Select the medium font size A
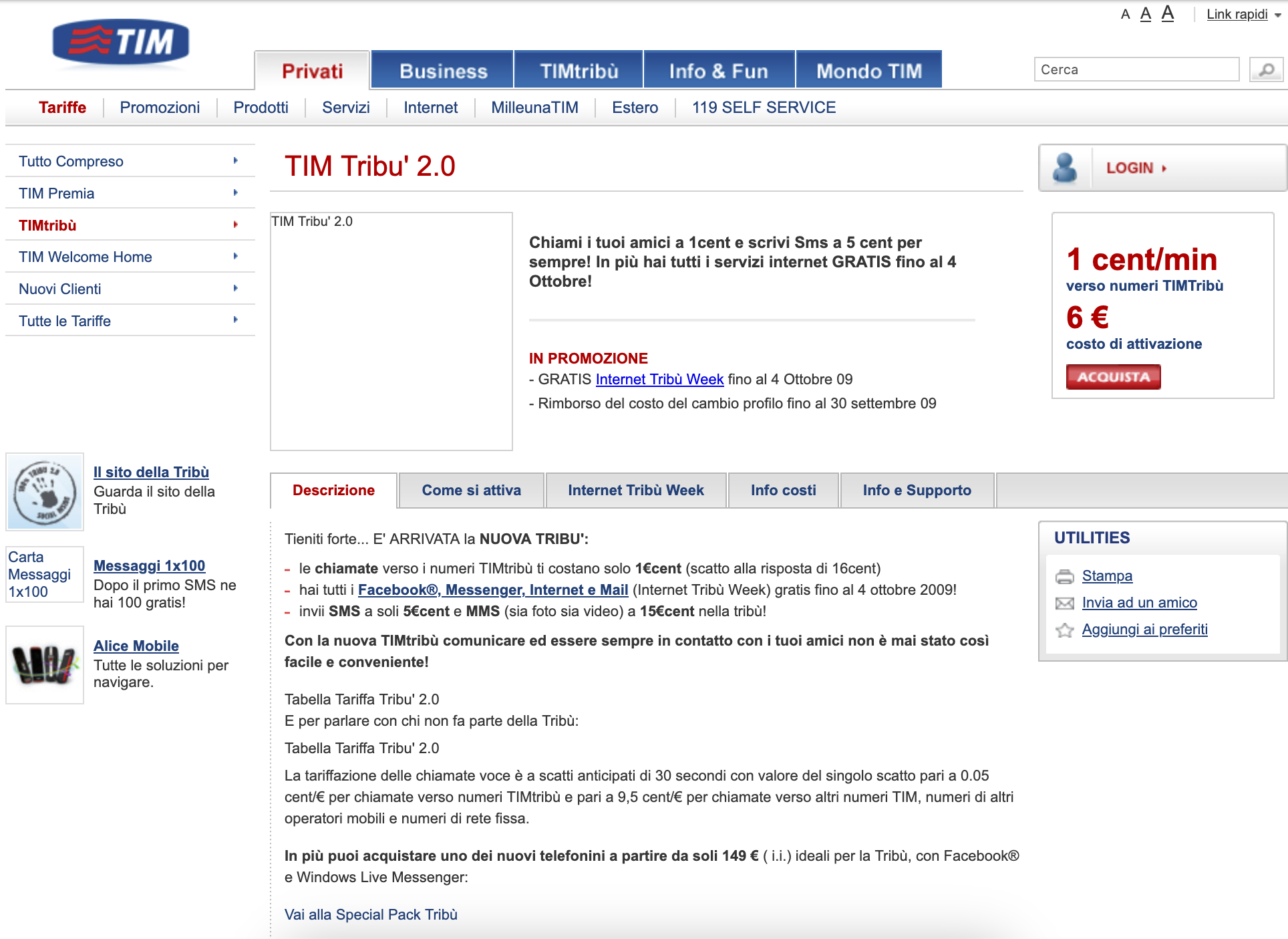This screenshot has width=1288, height=939. click(x=1146, y=14)
